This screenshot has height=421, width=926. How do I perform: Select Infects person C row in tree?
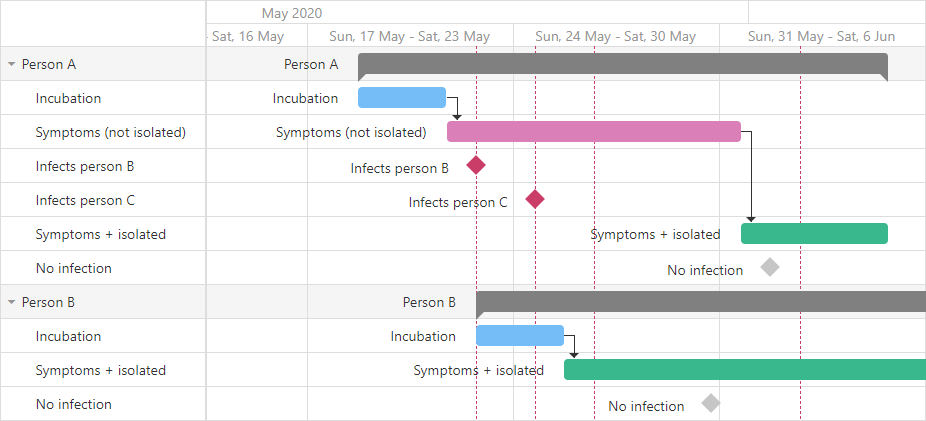[x=103, y=200]
